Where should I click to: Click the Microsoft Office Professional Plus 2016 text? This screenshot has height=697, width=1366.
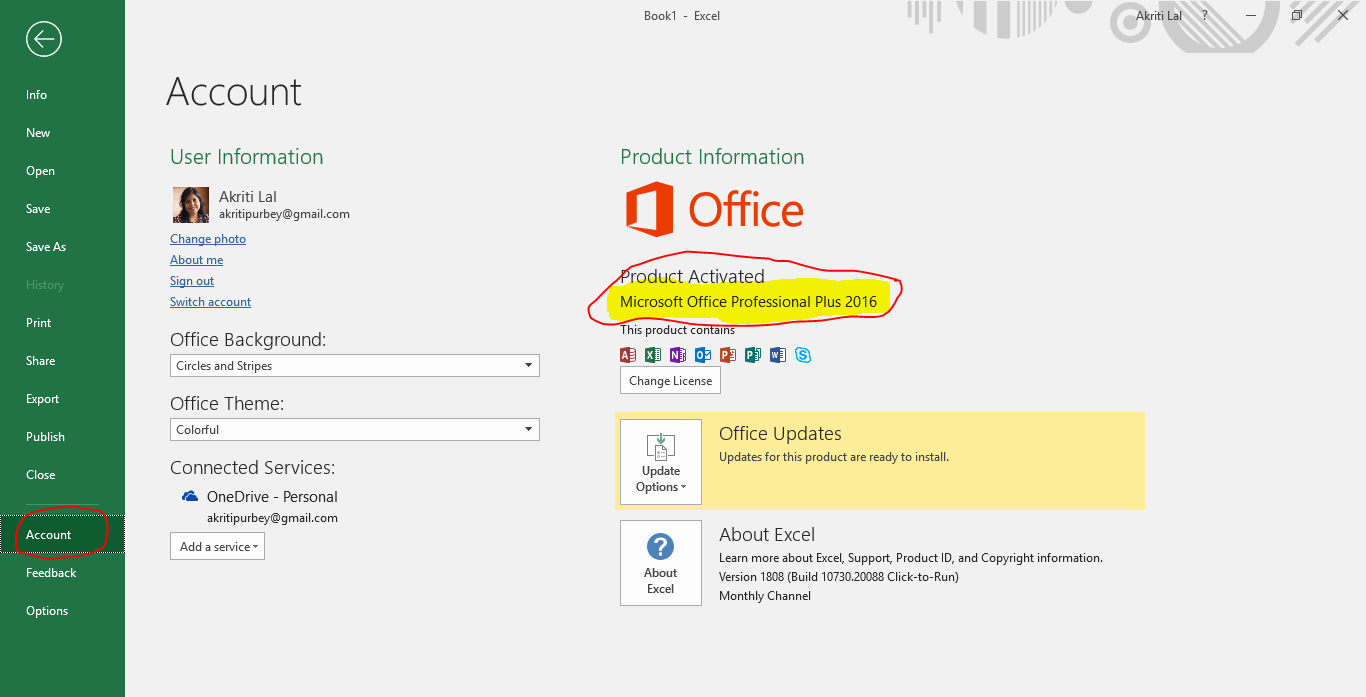pyautogui.click(x=748, y=302)
